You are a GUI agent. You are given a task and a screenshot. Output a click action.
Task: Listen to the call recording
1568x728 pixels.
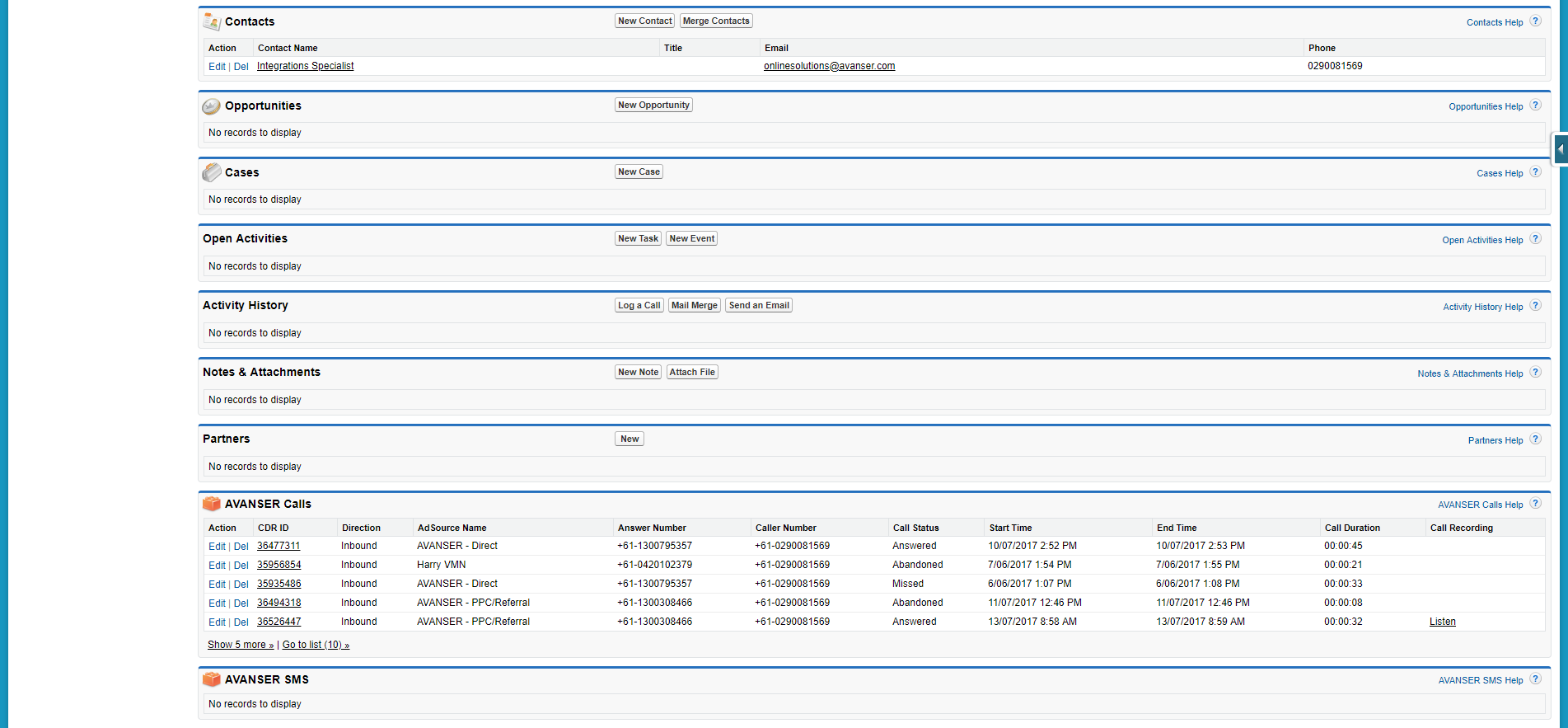pos(1443,622)
